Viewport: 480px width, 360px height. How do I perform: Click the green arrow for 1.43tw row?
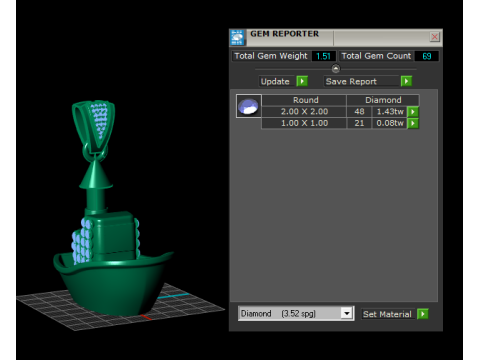pos(413,112)
